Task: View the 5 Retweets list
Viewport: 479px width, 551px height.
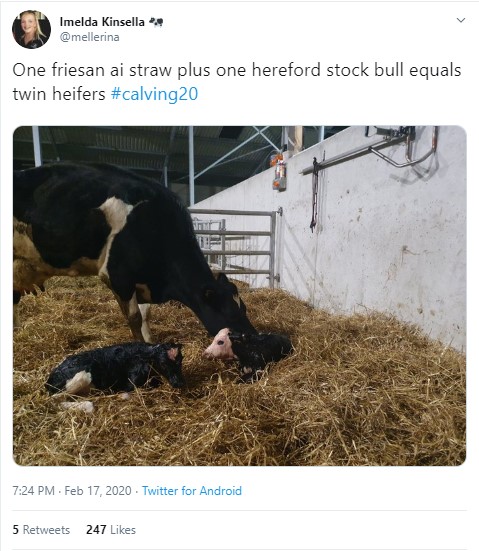Action: (41, 530)
